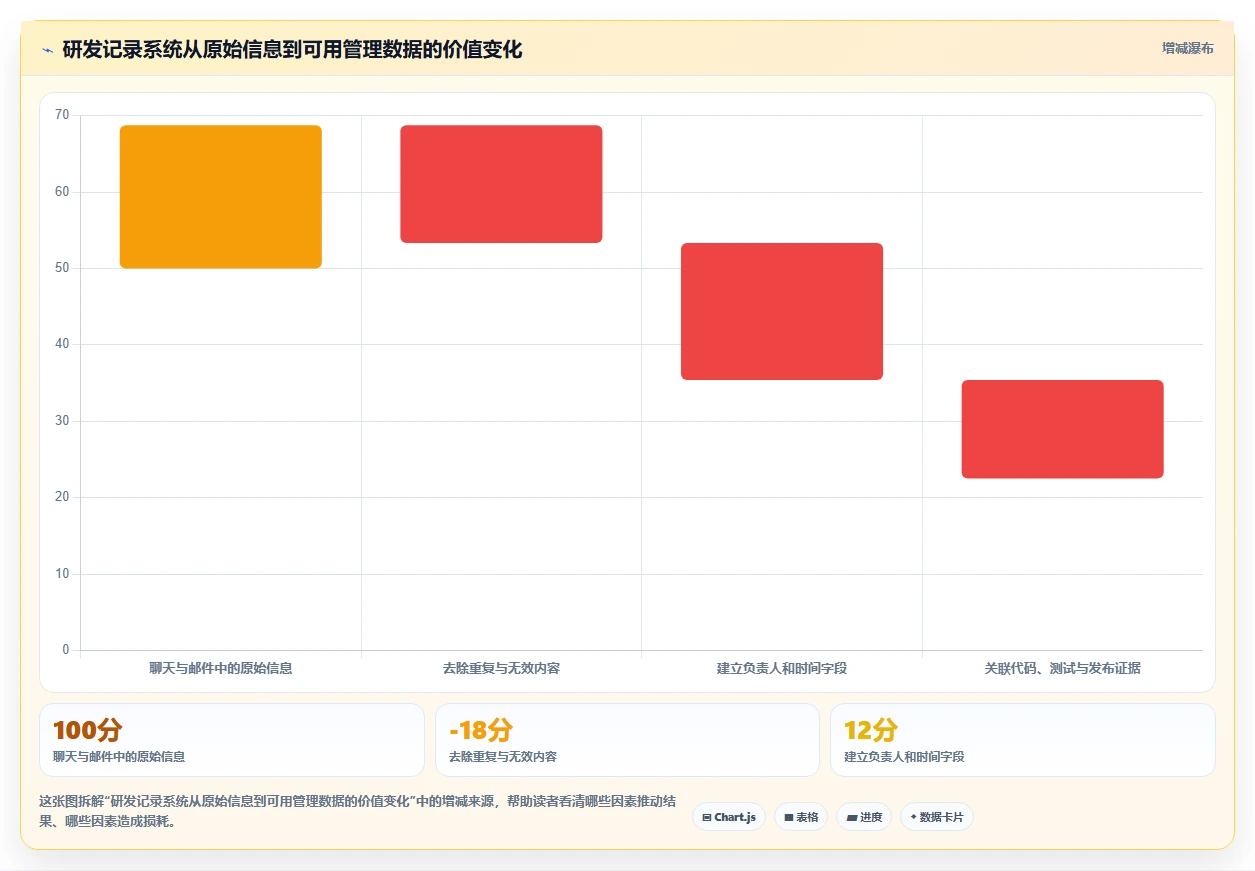
Task: Click the y-axis value 0
Action: pyautogui.click(x=66, y=650)
